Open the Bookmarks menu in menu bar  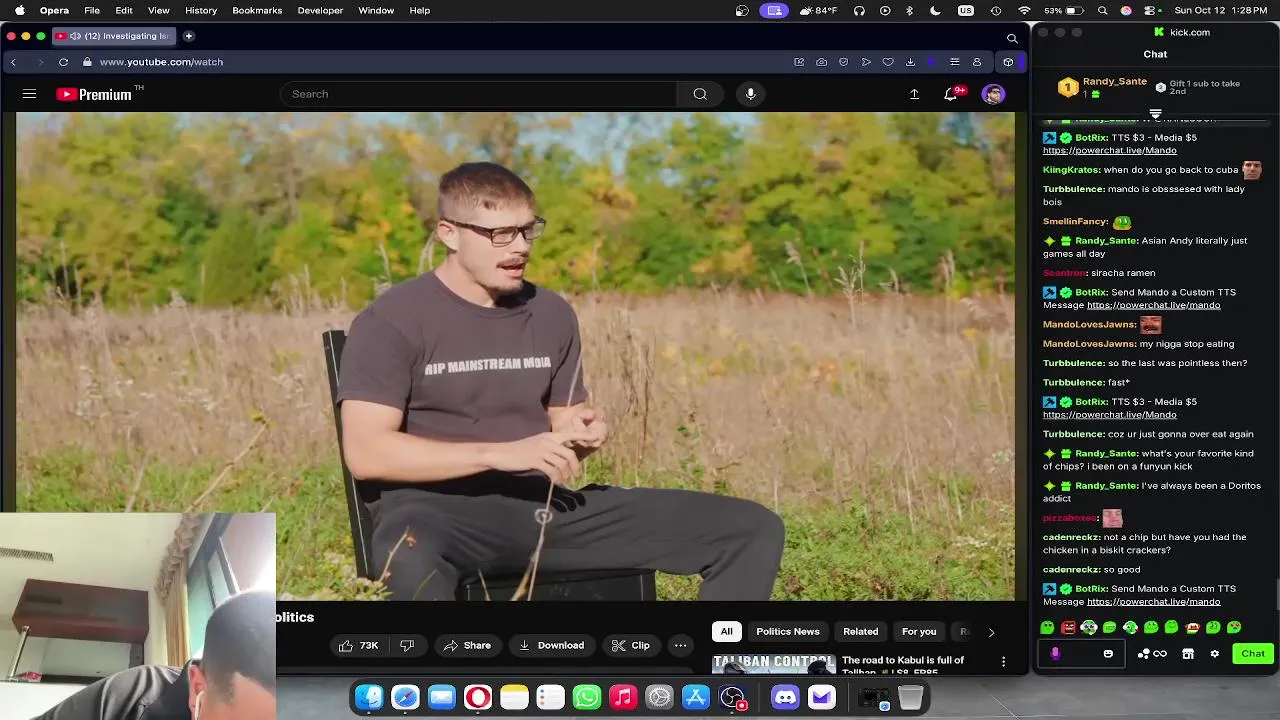tap(257, 10)
